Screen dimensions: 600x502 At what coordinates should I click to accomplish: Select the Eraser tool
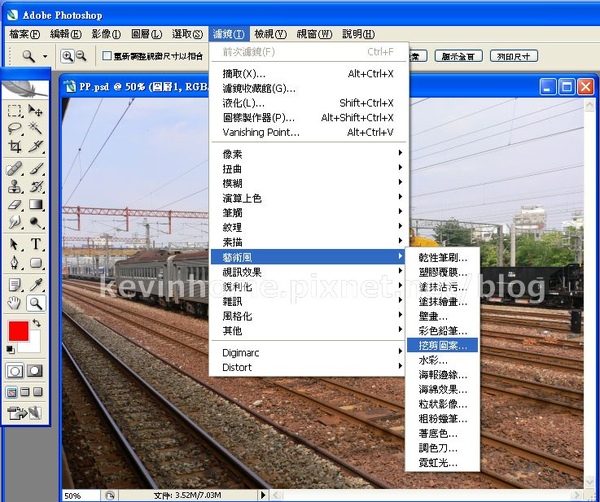point(15,204)
